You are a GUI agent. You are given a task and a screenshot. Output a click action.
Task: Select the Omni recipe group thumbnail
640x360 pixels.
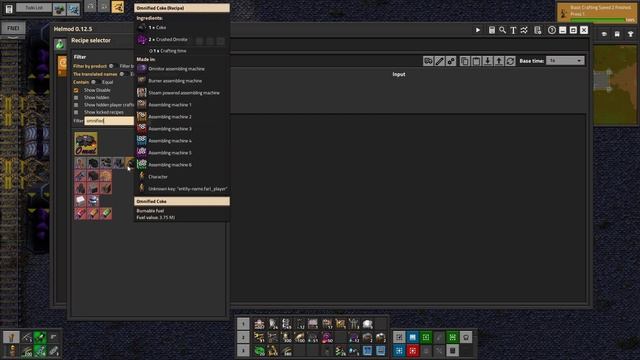(86, 143)
